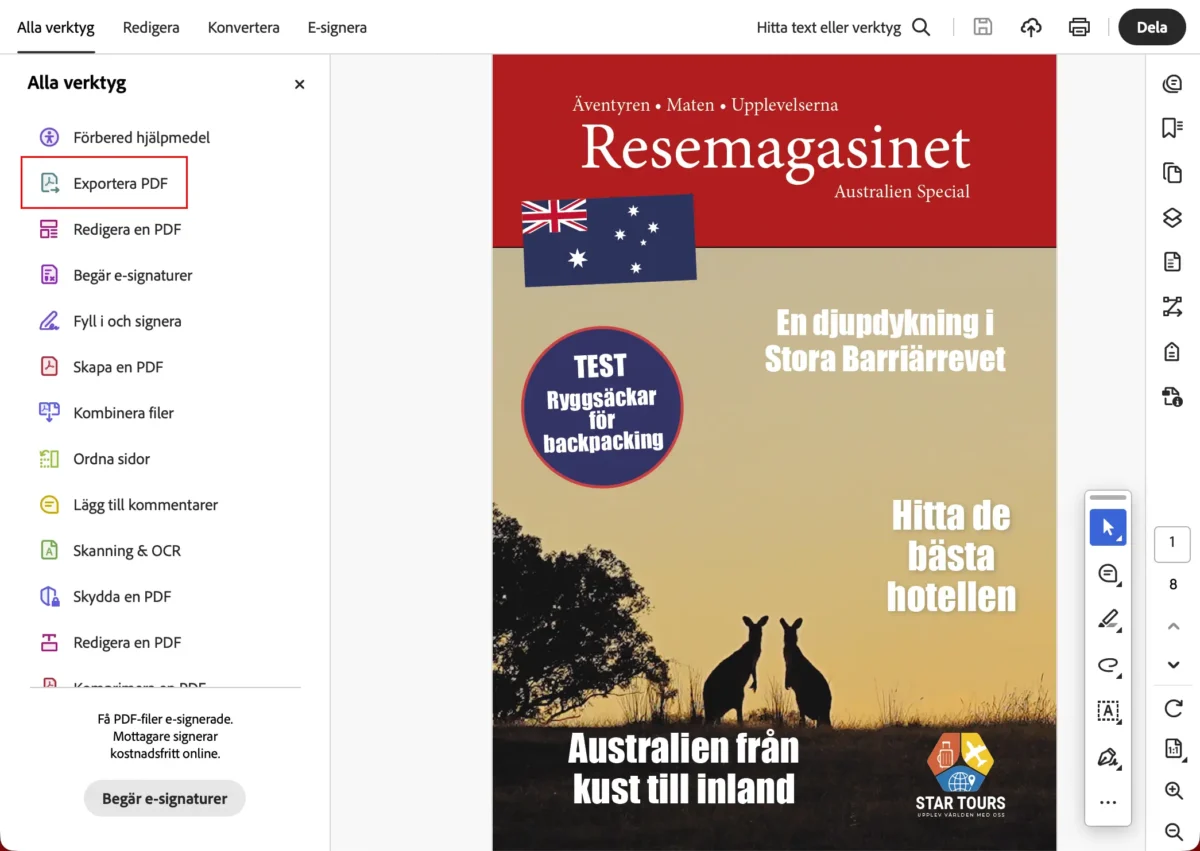Close the Alla verktyg panel
Screen dimensions: 1200x851
pos(299,84)
